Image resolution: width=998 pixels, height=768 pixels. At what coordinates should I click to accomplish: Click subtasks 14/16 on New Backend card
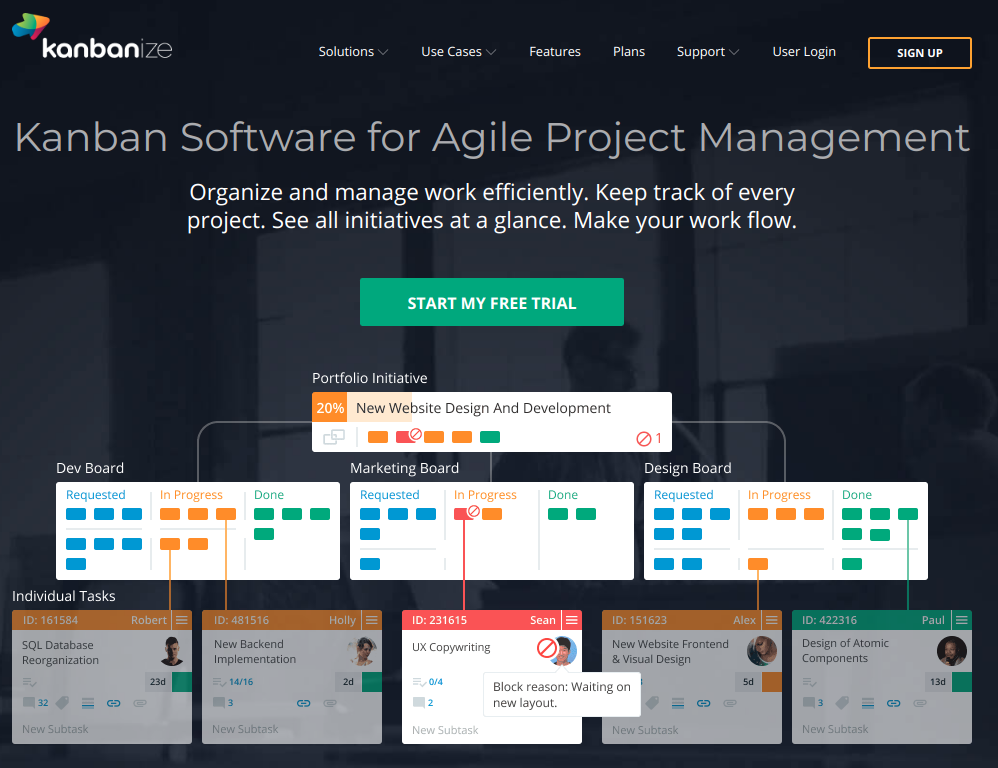point(233,681)
